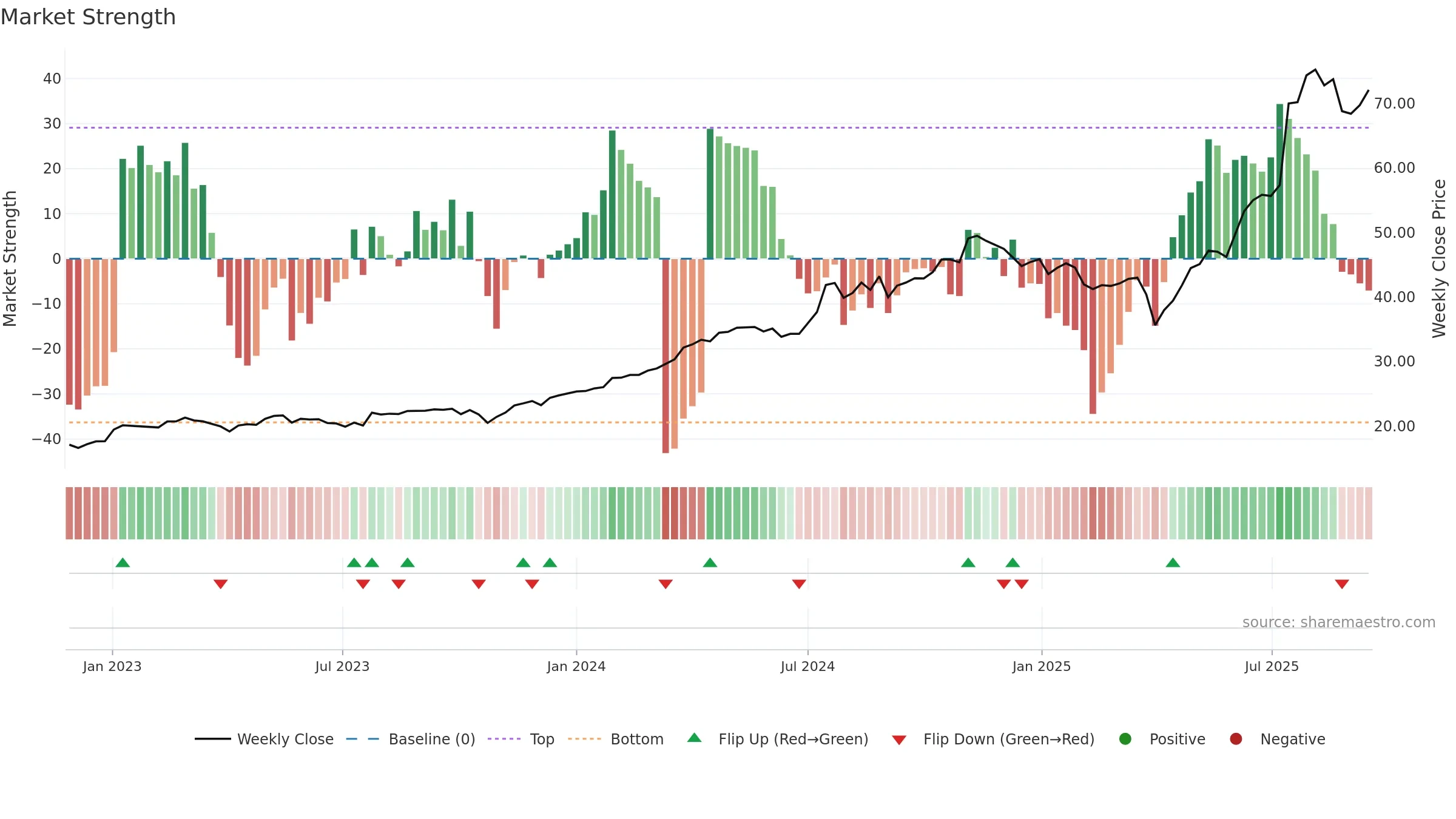Click the Market Strength y-axis title
The height and width of the screenshot is (819, 1456).
tap(10, 258)
